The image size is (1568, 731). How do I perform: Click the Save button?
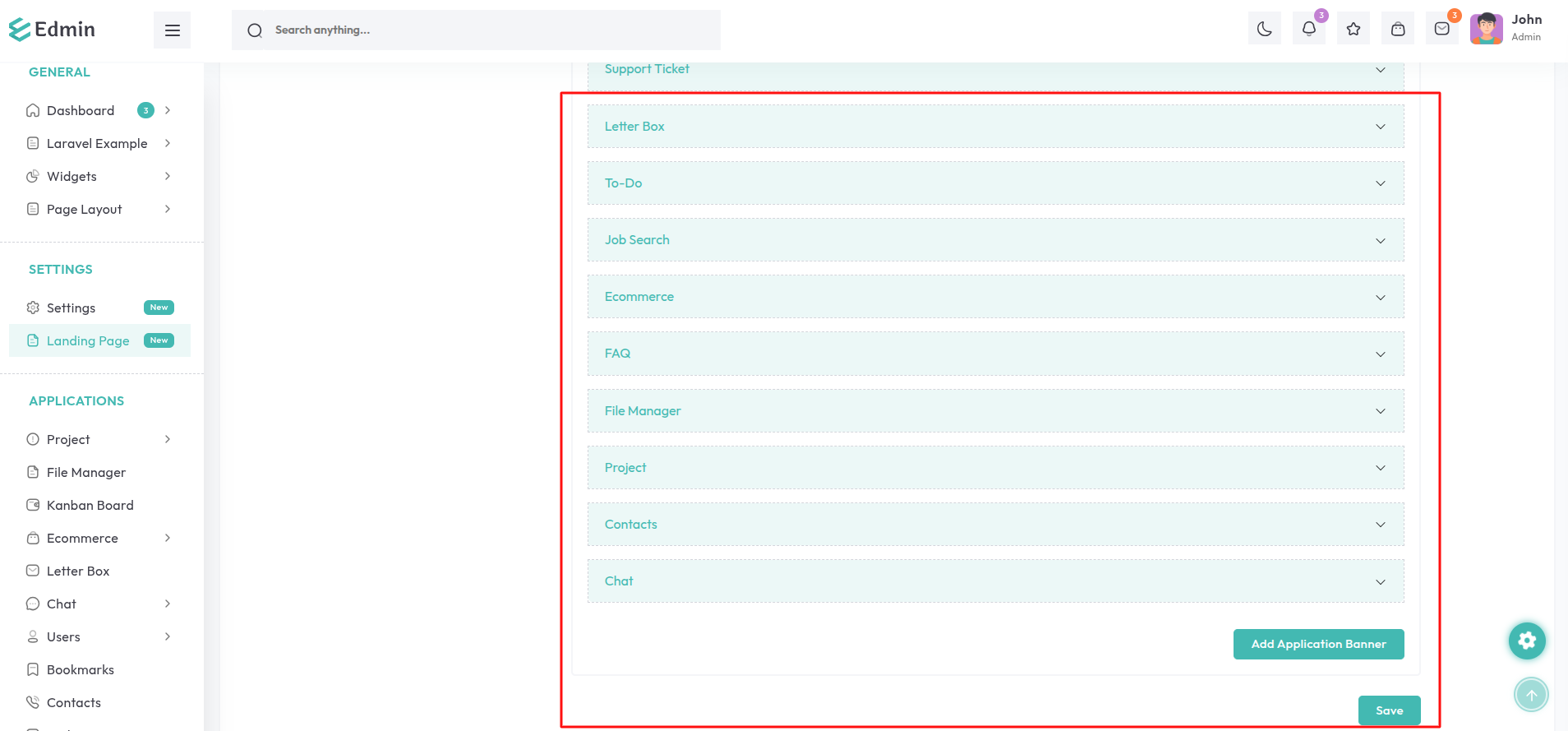1389,710
